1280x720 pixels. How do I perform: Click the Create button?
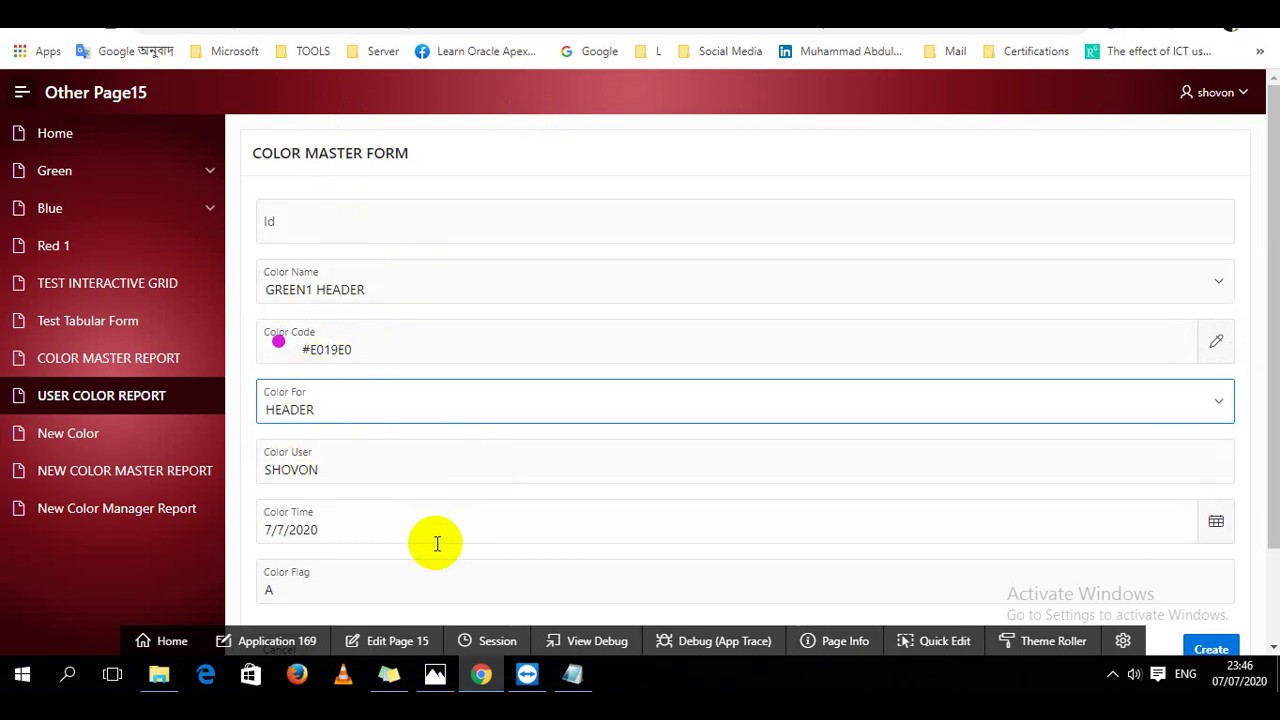tap(1211, 648)
